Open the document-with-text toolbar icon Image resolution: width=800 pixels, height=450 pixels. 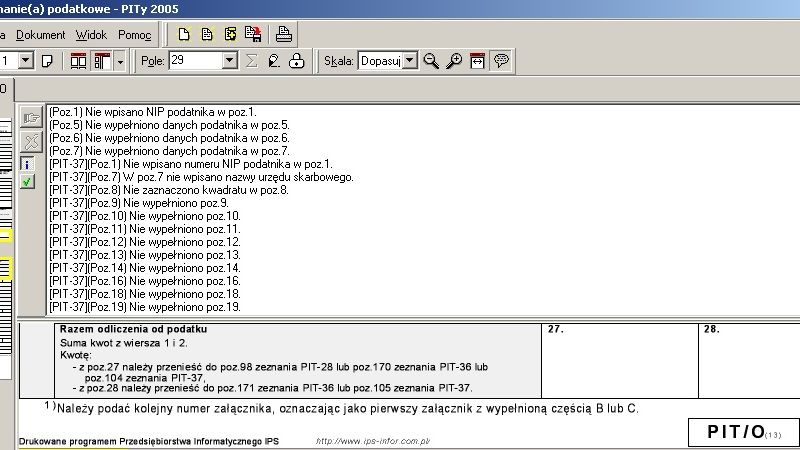207,35
